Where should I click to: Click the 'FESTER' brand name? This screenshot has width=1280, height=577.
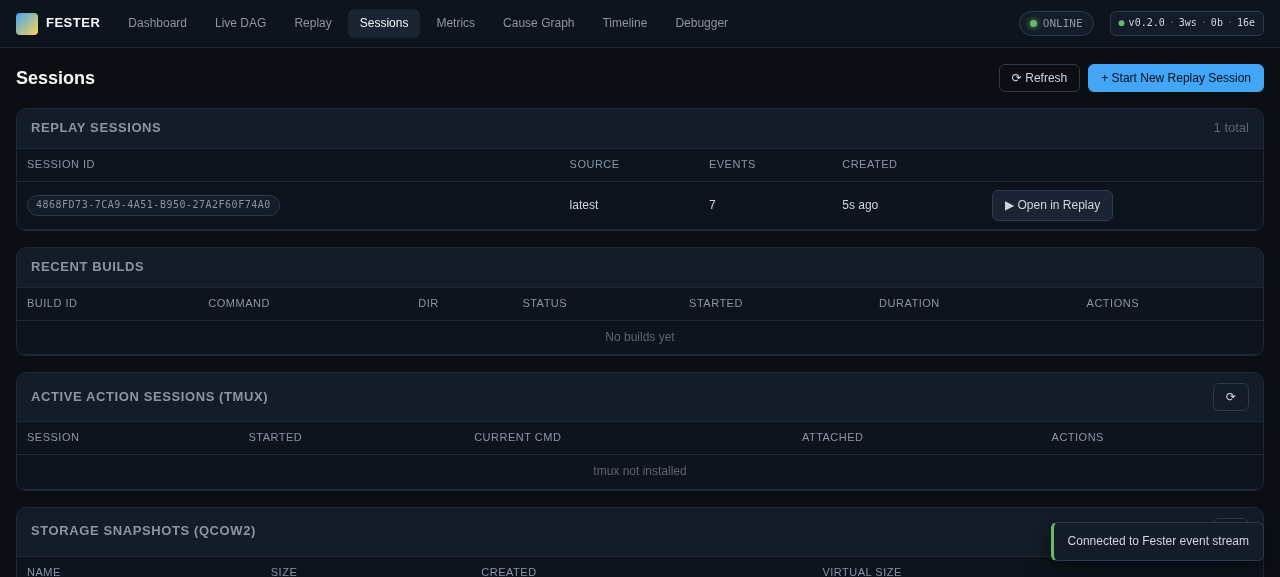[73, 23]
